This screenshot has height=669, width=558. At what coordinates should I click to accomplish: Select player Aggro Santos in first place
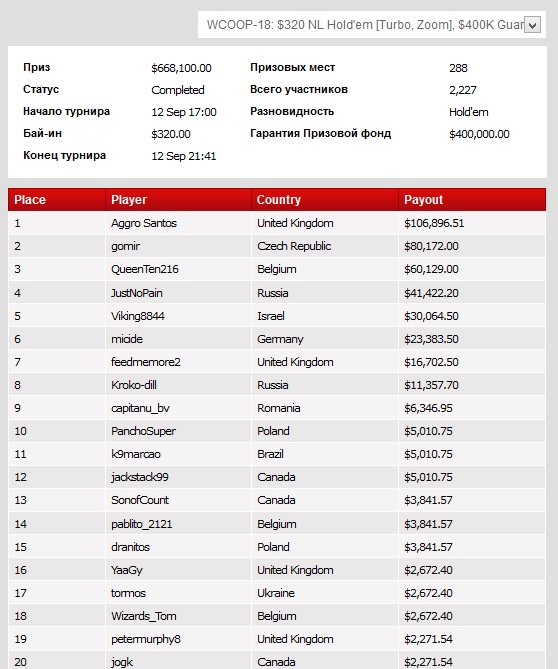pos(144,223)
